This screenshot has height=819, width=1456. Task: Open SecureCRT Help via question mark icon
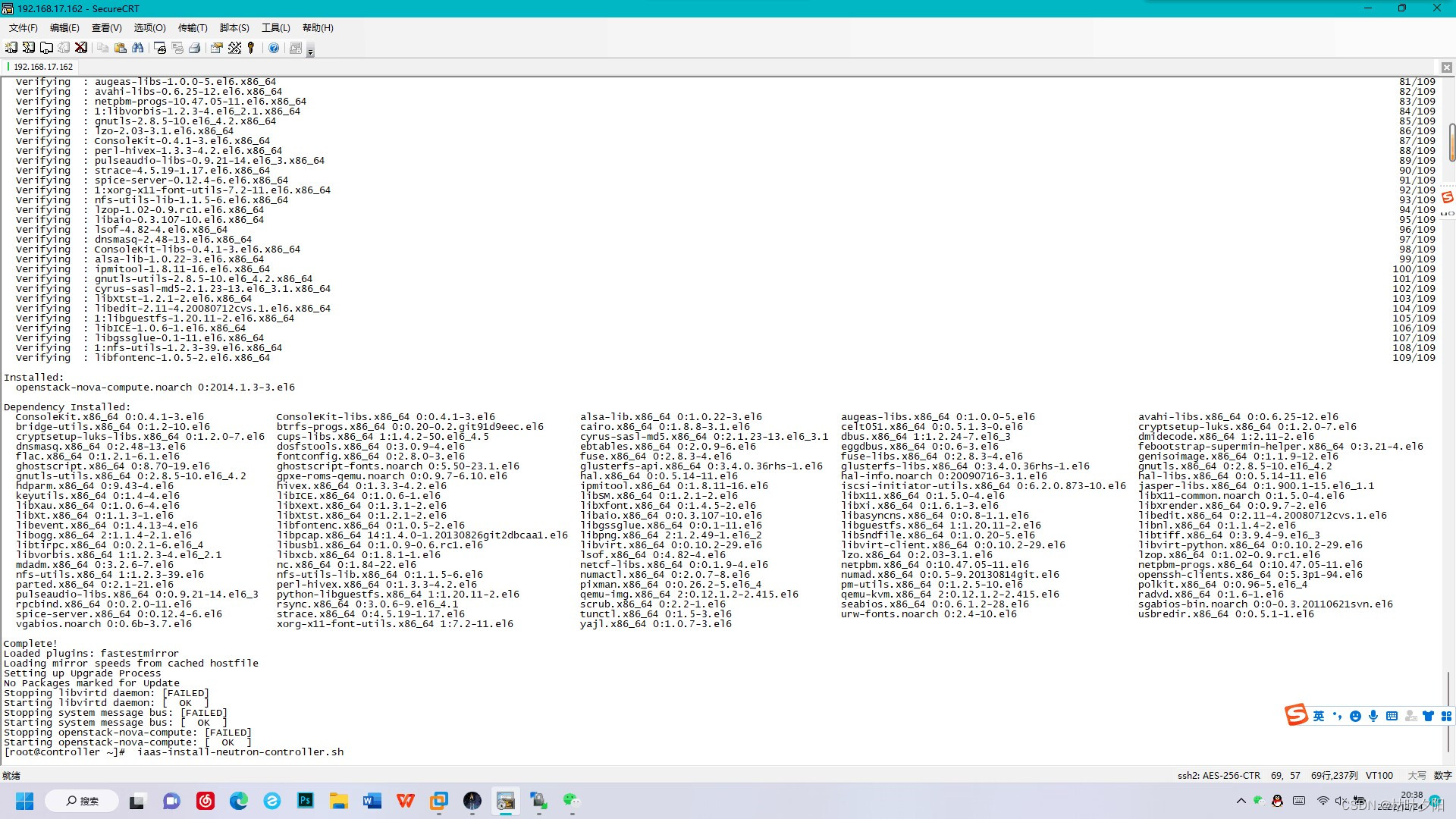(x=274, y=48)
